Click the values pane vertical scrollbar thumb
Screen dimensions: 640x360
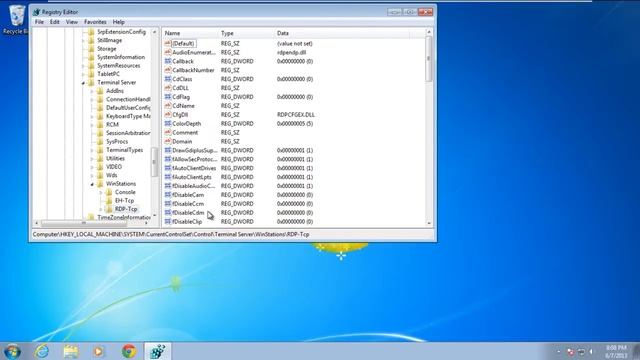[x=429, y=59]
